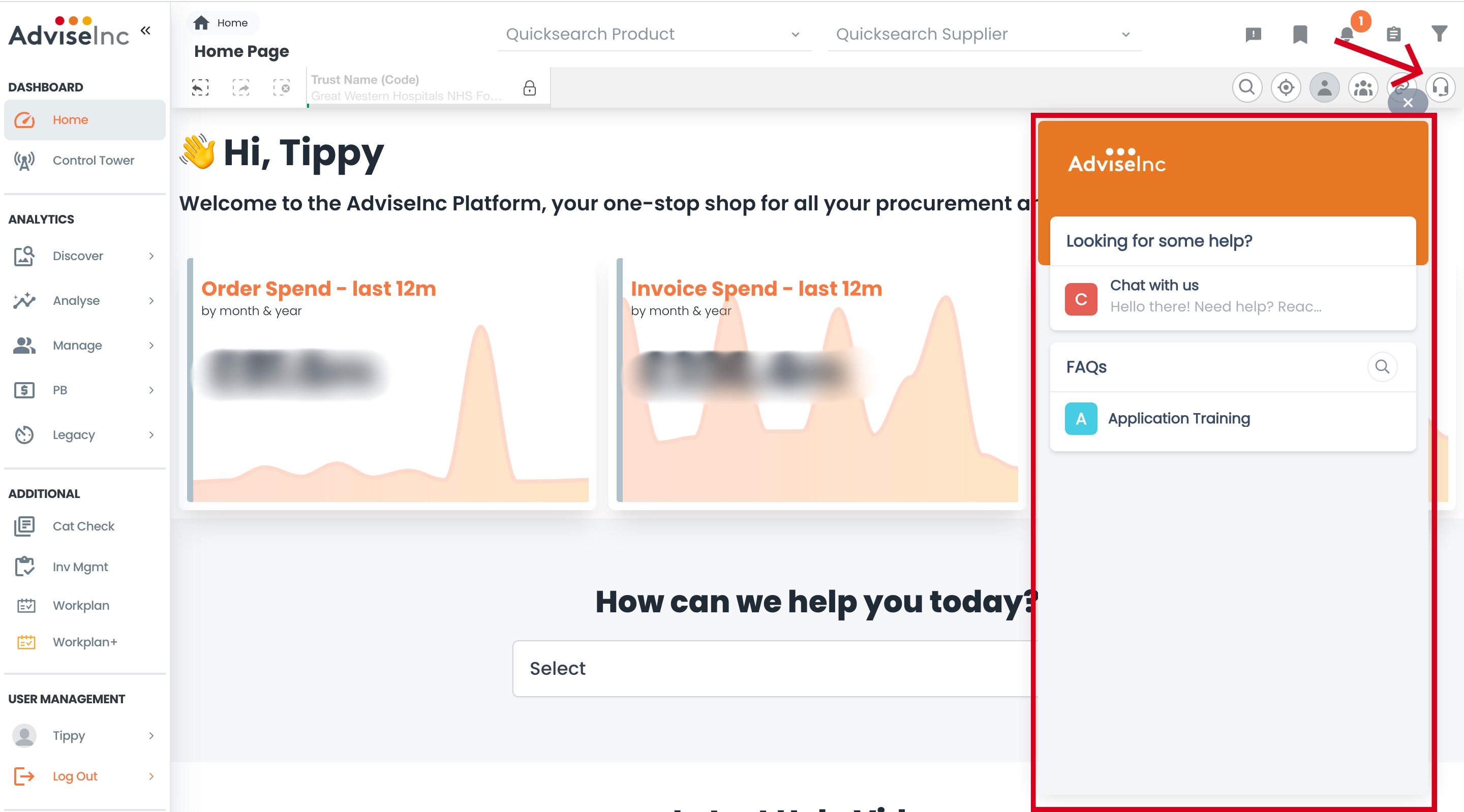Click the clipboard icon in header
1464x812 pixels.
[x=1393, y=35]
